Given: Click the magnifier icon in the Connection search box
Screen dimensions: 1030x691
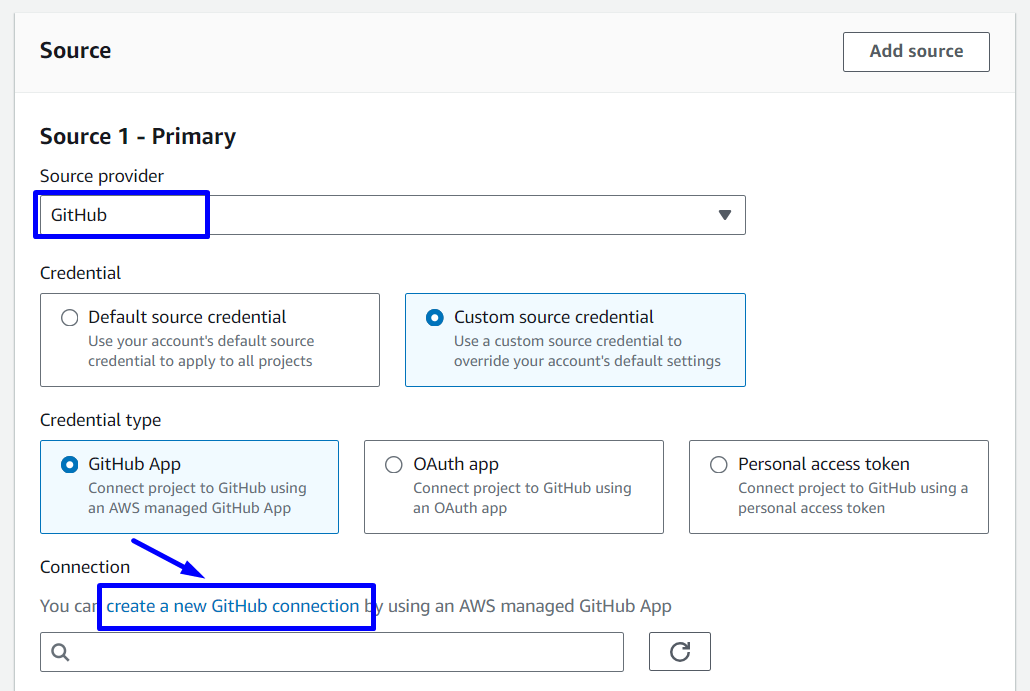Looking at the screenshot, I should point(60,652).
